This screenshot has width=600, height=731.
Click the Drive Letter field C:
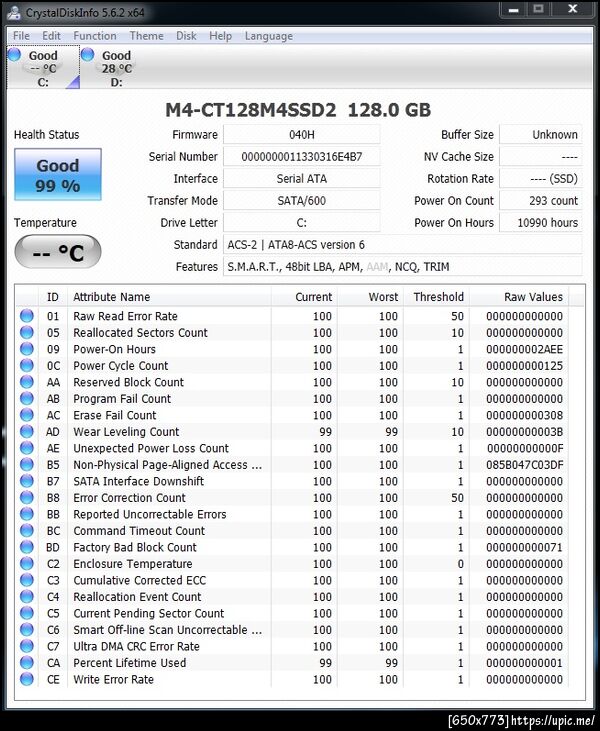(x=302, y=222)
